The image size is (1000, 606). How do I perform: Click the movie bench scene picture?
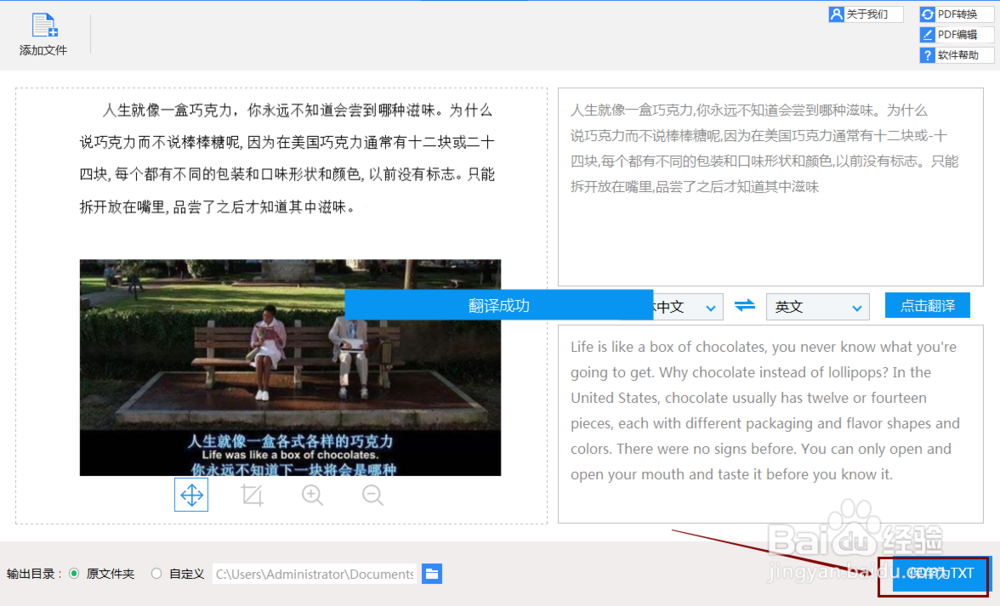pyautogui.click(x=290, y=367)
